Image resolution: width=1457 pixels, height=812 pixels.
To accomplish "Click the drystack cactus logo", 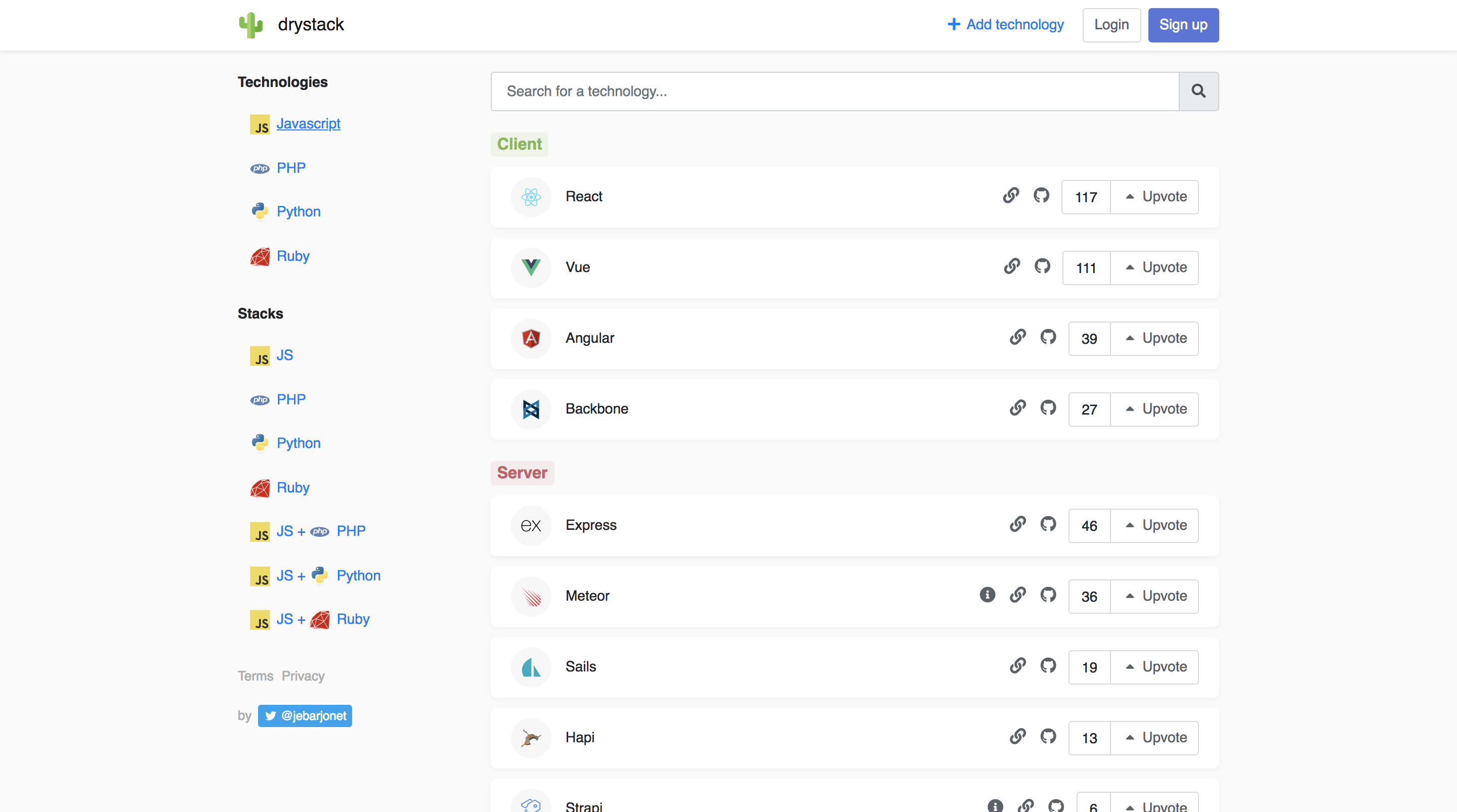I will pos(250,25).
